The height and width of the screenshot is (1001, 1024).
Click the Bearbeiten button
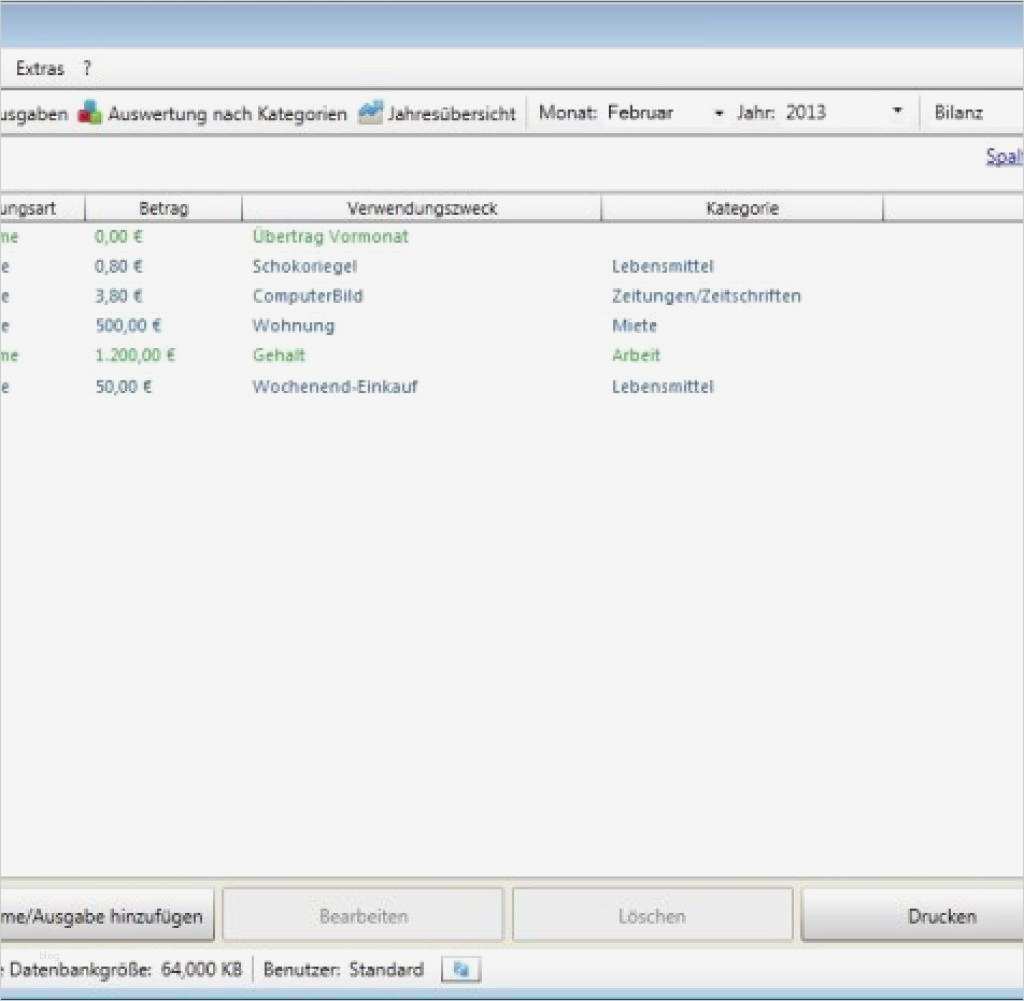tap(363, 915)
